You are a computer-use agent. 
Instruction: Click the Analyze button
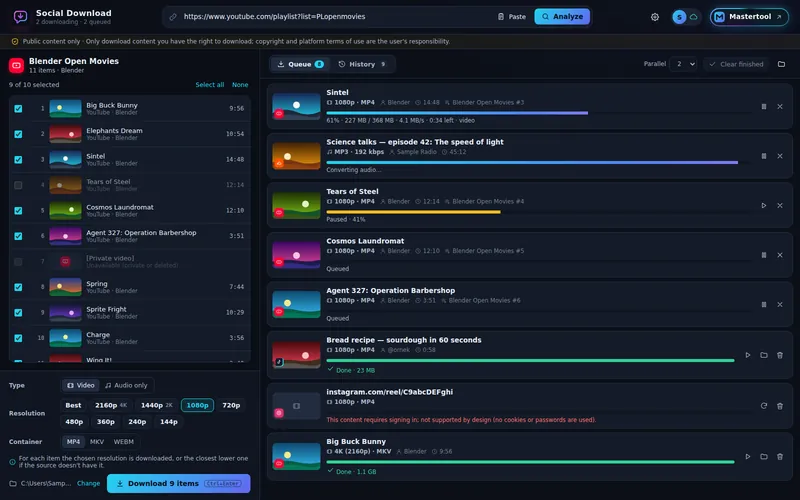(x=562, y=17)
